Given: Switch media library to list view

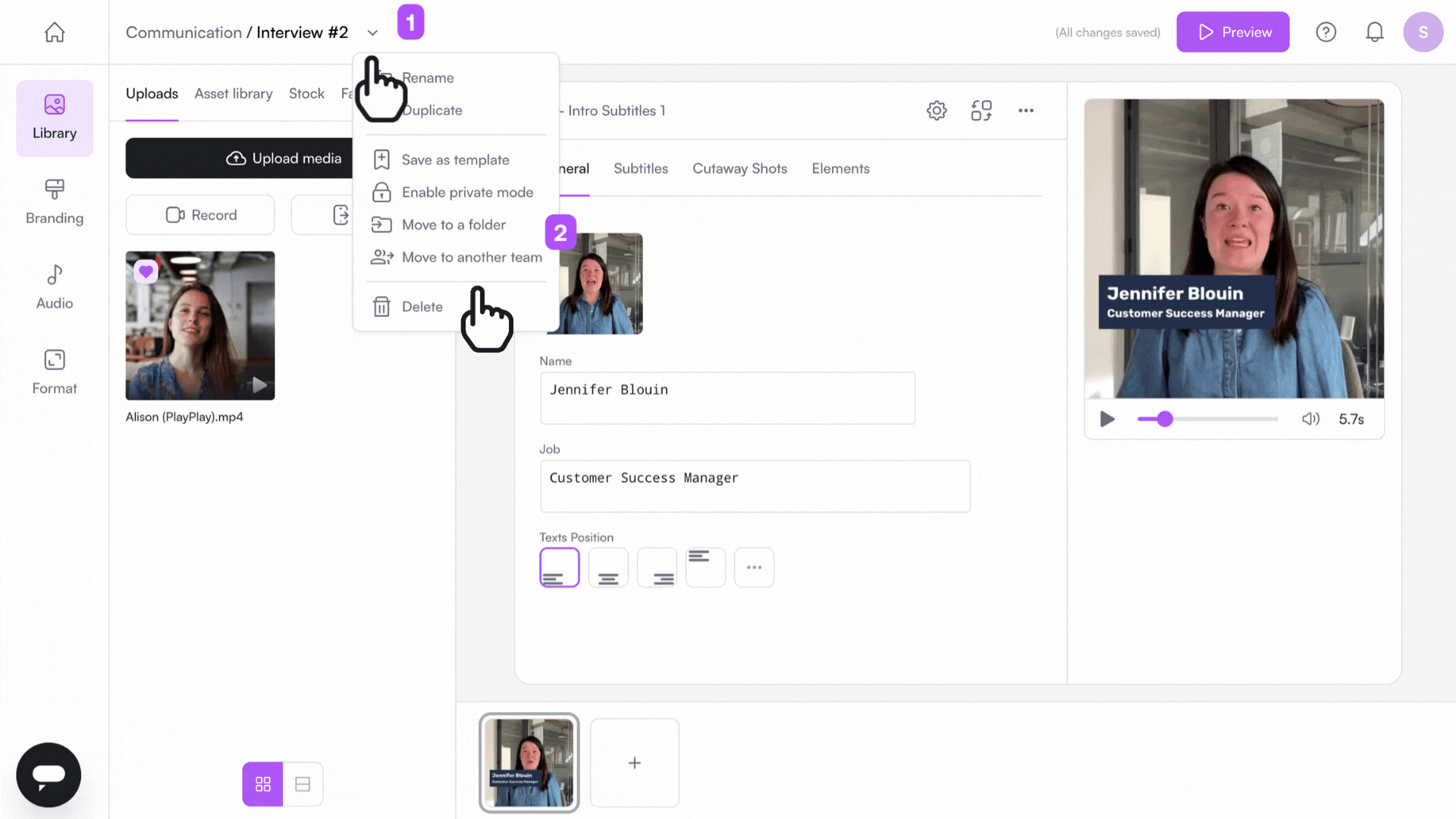Looking at the screenshot, I should pyautogui.click(x=303, y=784).
